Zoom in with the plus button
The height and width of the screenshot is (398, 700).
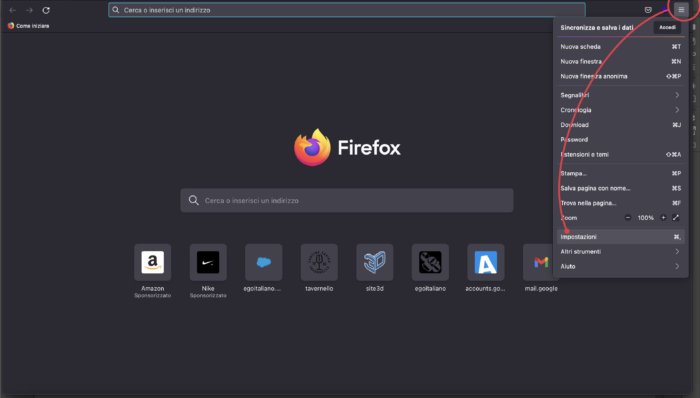pos(663,218)
